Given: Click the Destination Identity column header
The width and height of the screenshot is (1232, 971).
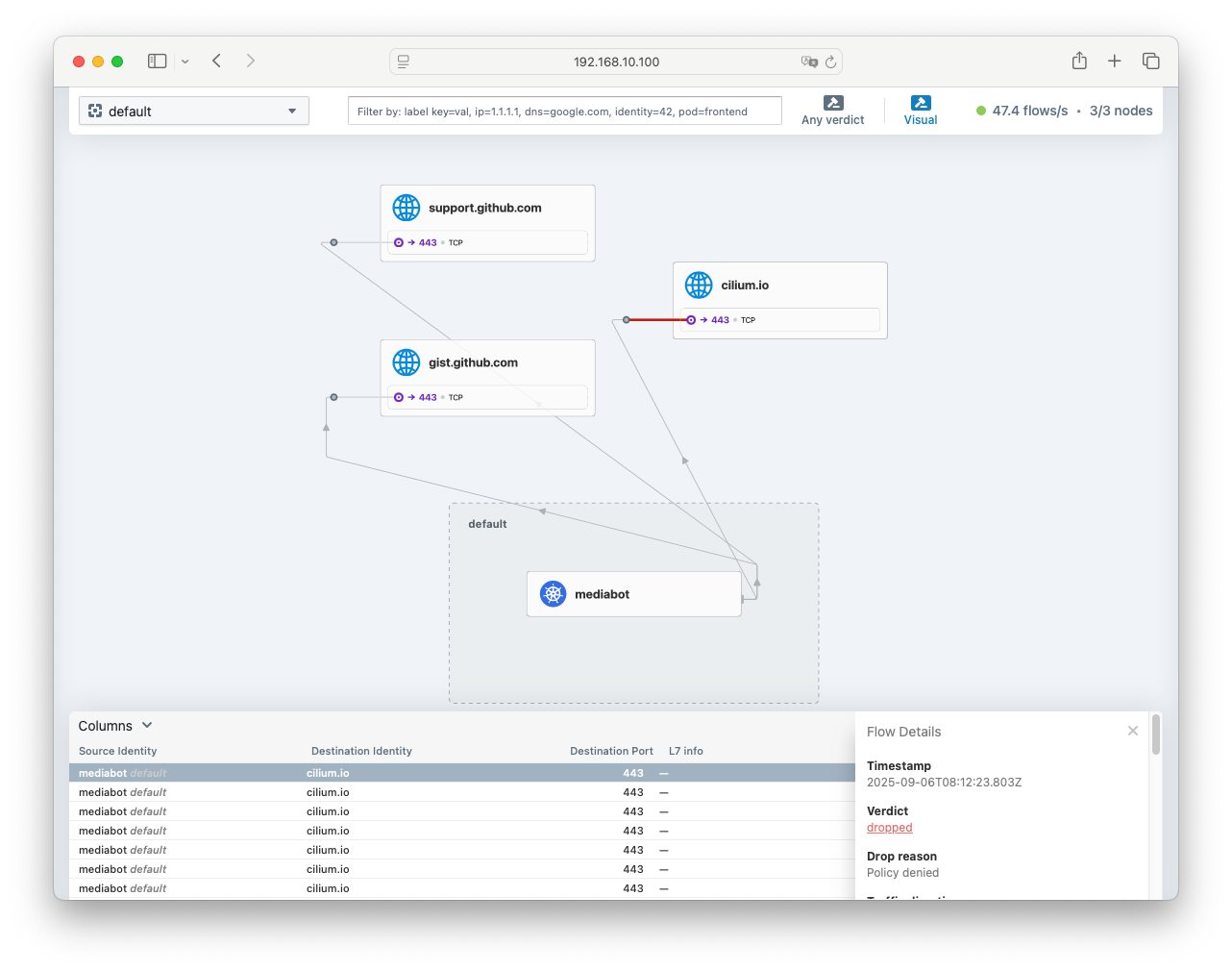Looking at the screenshot, I should pyautogui.click(x=361, y=751).
